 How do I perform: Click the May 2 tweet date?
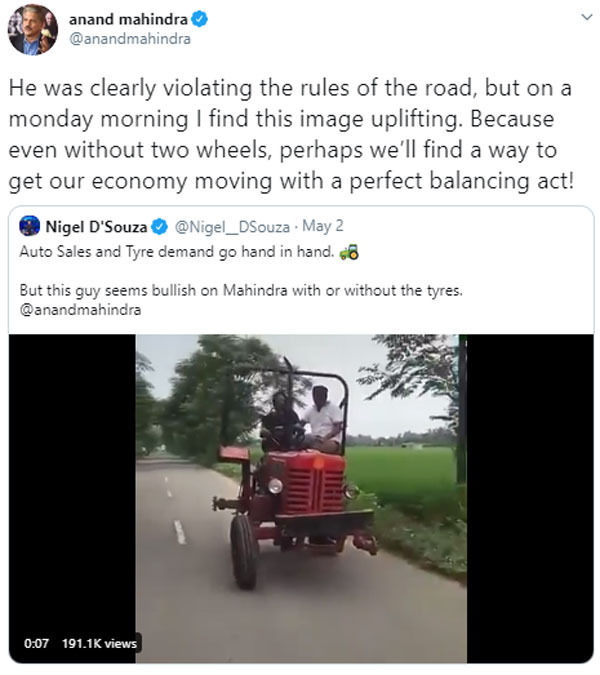point(323,226)
